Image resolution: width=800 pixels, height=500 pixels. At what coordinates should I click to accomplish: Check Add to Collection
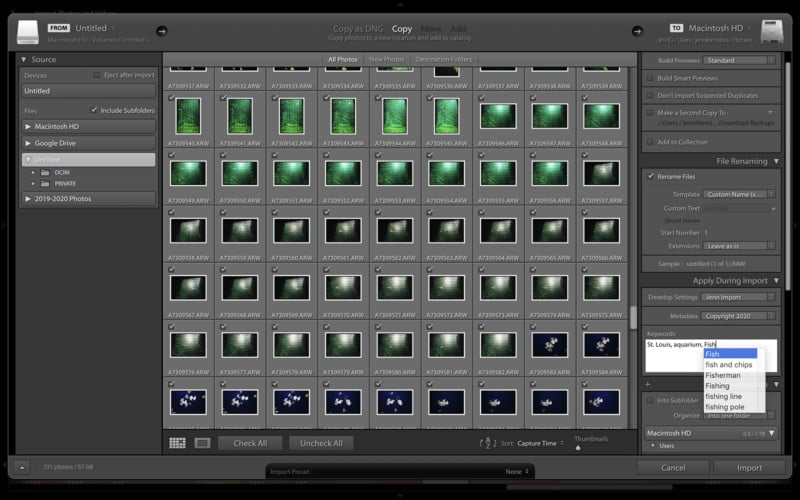(x=649, y=142)
